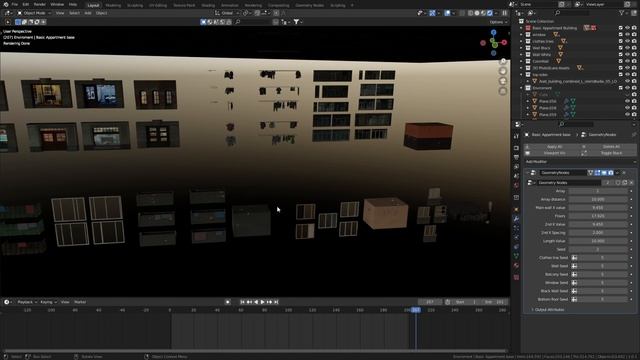The width and height of the screenshot is (640, 360).
Task: Adjust the Length Value slider
Action: pyautogui.click(x=598, y=241)
